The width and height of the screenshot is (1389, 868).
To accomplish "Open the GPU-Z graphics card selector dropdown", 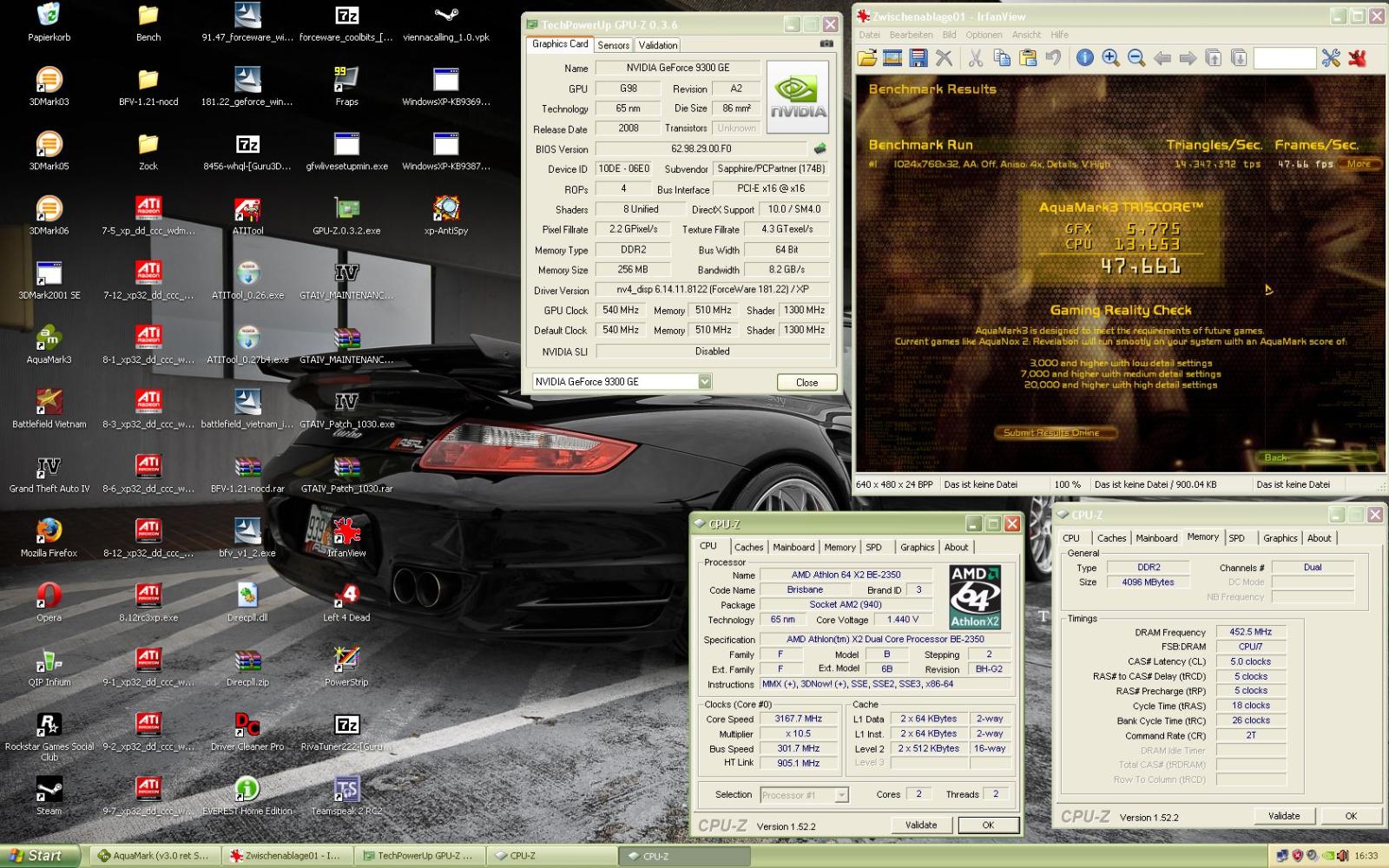I will pos(705,382).
